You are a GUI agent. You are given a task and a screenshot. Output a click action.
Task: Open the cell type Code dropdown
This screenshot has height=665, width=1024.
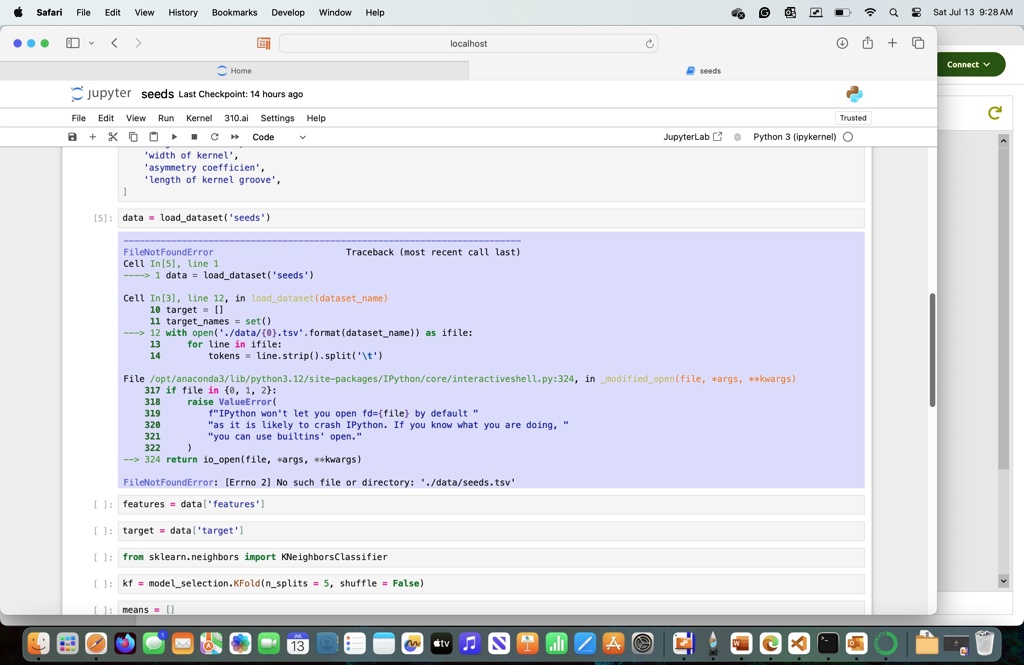pyautogui.click(x=279, y=137)
